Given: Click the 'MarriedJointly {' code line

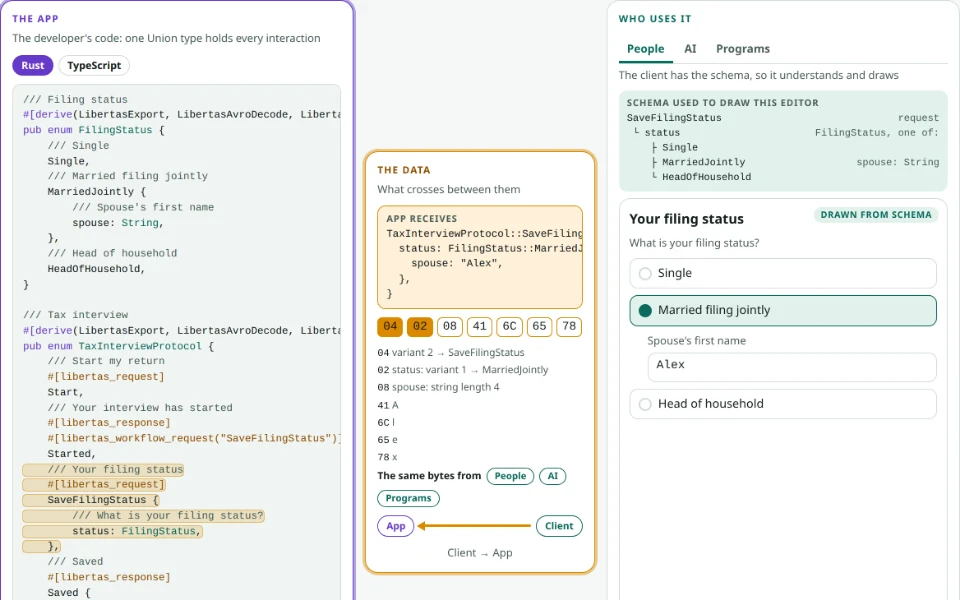Looking at the screenshot, I should (97, 192).
